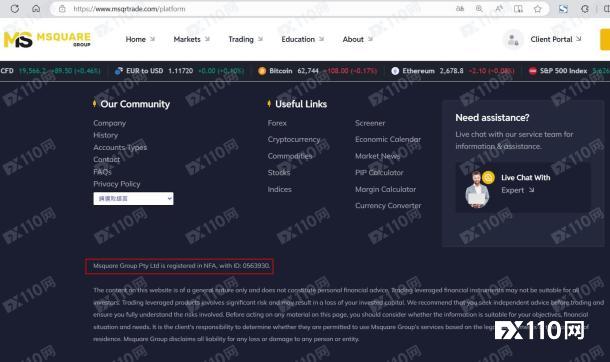Click EUR to USD ticker text
Image resolution: width=610 pixels, height=362 pixels.
coord(144,71)
